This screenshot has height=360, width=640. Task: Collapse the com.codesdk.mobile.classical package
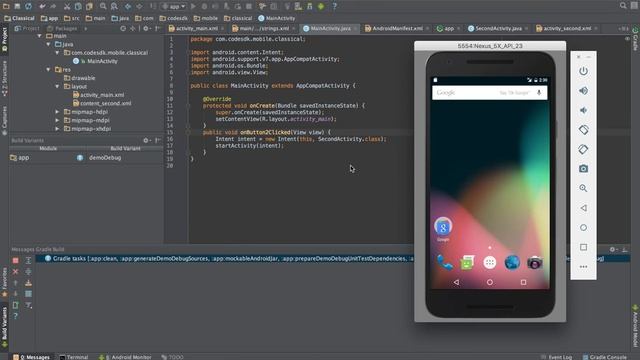point(57,53)
